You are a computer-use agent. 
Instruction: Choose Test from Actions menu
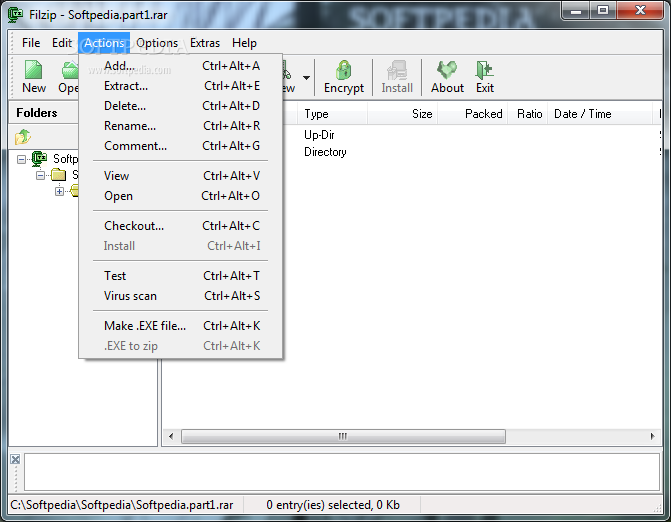tap(181, 276)
